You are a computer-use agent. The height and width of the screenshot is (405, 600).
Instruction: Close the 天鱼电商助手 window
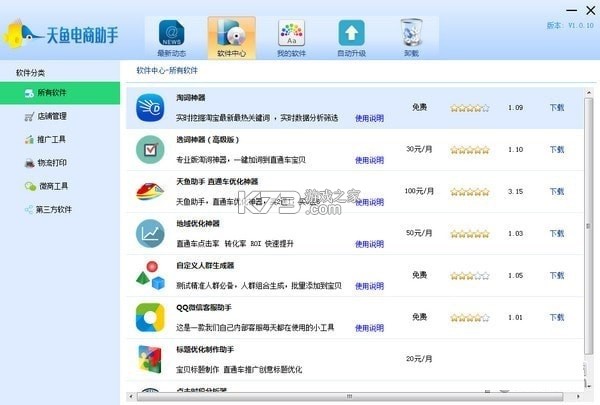pyautogui.click(x=590, y=10)
